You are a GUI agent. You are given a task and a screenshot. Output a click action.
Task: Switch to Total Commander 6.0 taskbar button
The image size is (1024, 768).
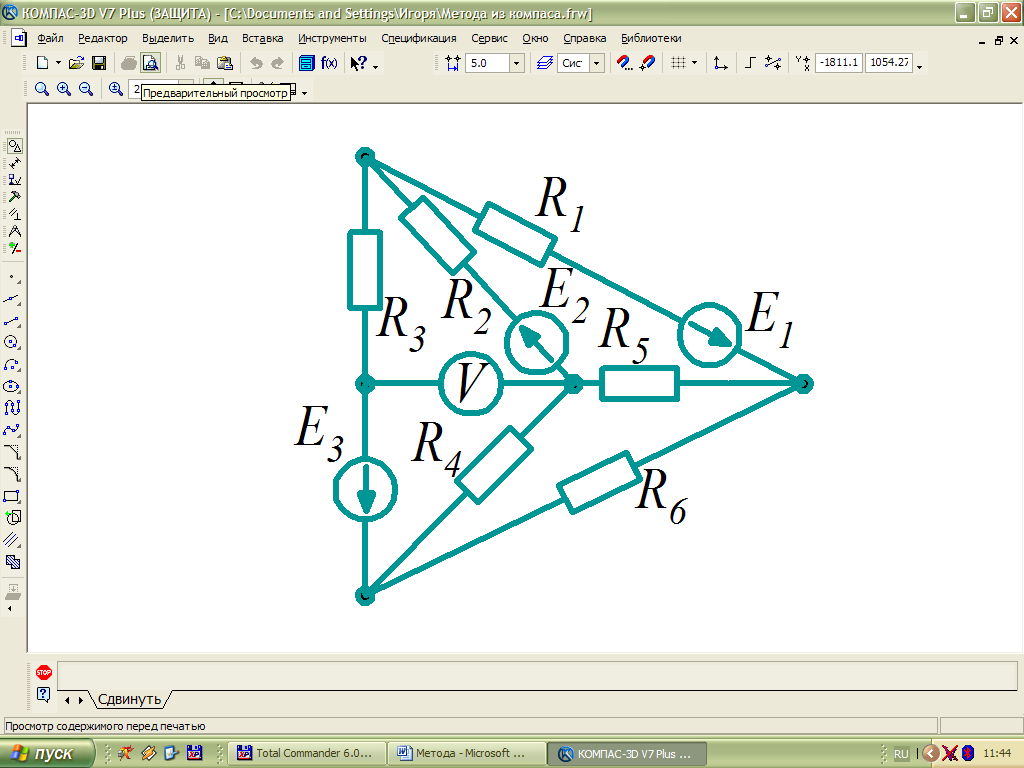[308, 754]
